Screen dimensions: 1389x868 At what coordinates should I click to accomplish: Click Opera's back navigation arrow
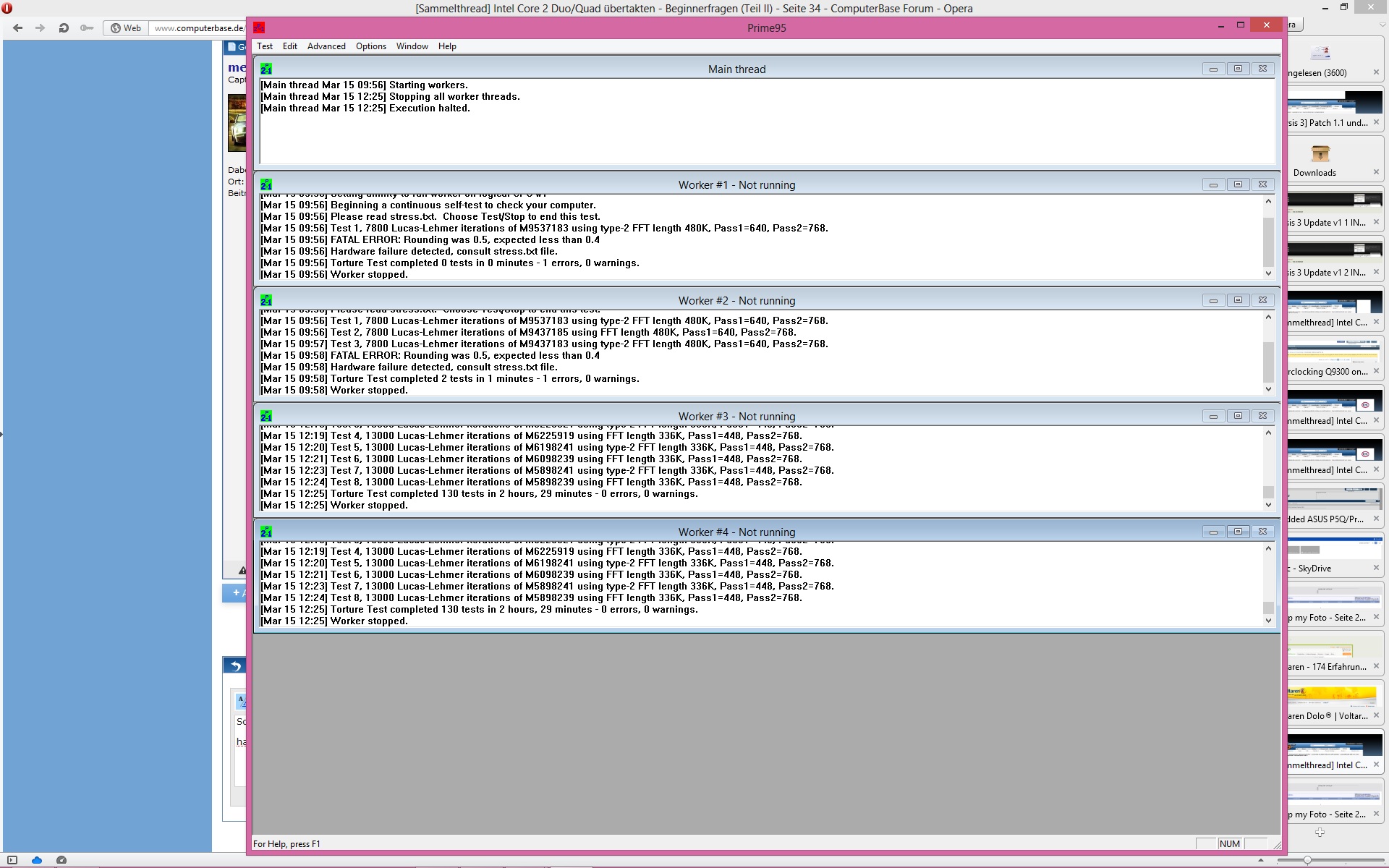coord(18,28)
